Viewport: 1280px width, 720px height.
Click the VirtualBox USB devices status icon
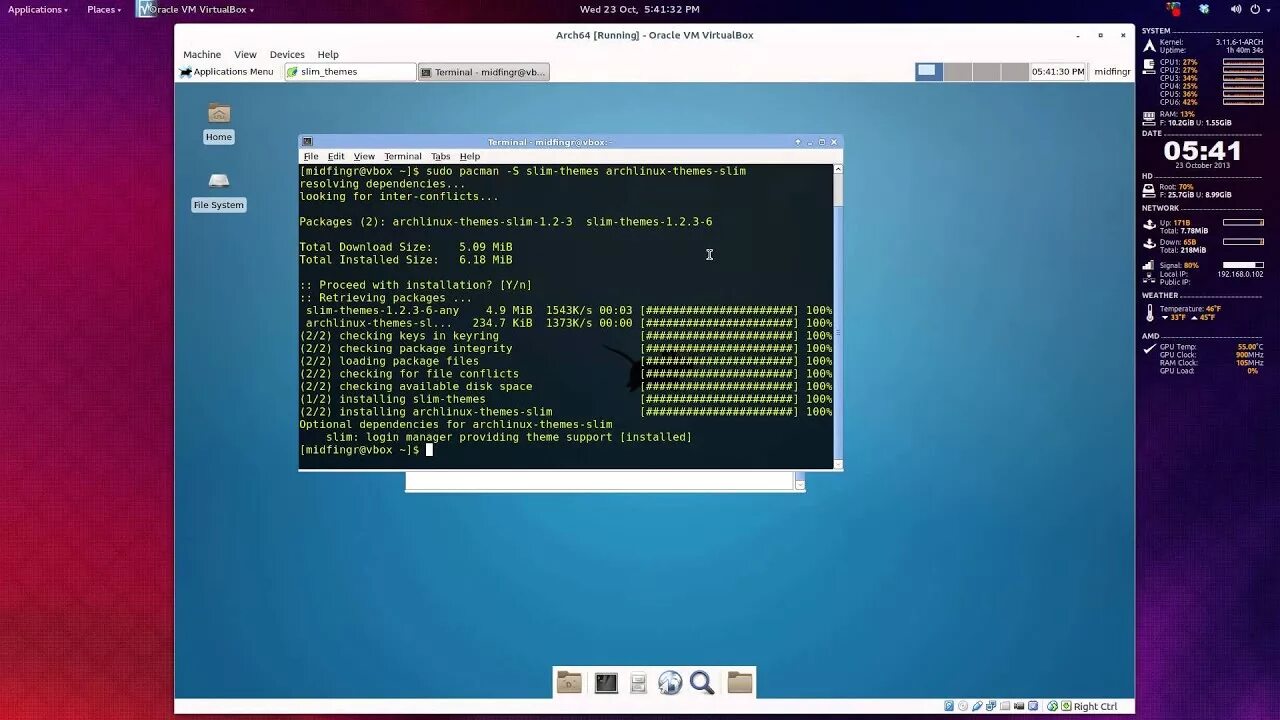(x=977, y=706)
